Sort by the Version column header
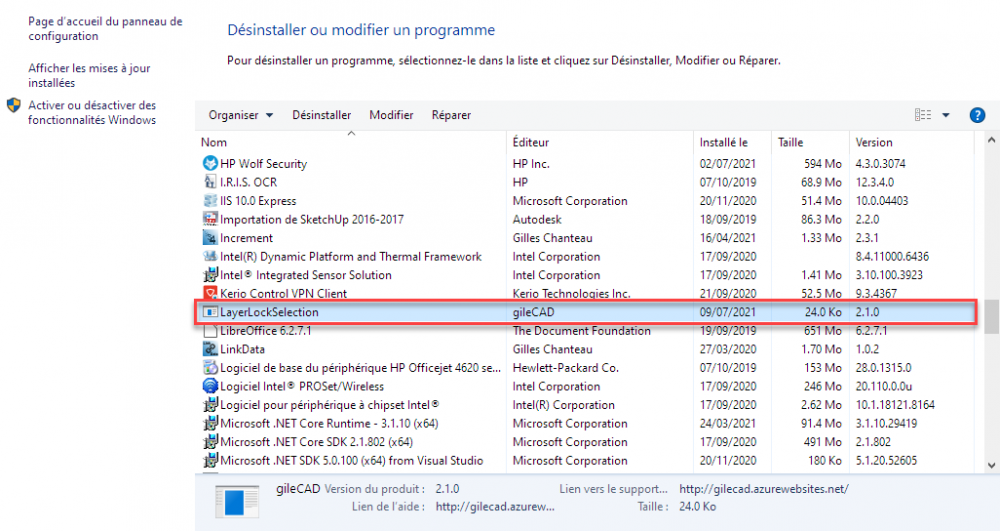The width and height of the screenshot is (1000, 531). point(874,142)
